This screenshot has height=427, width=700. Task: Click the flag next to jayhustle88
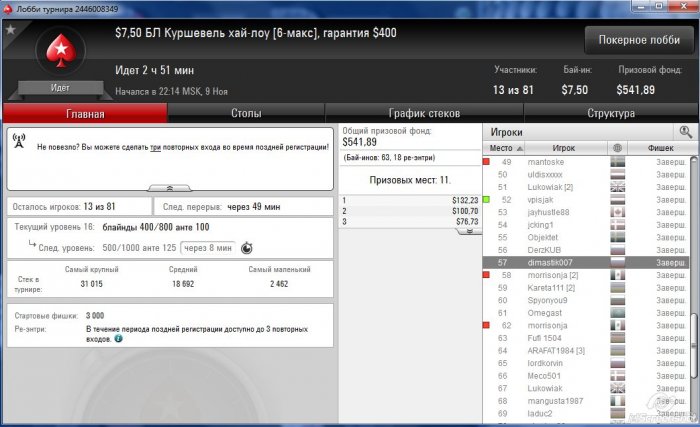pyautogui.click(x=618, y=212)
